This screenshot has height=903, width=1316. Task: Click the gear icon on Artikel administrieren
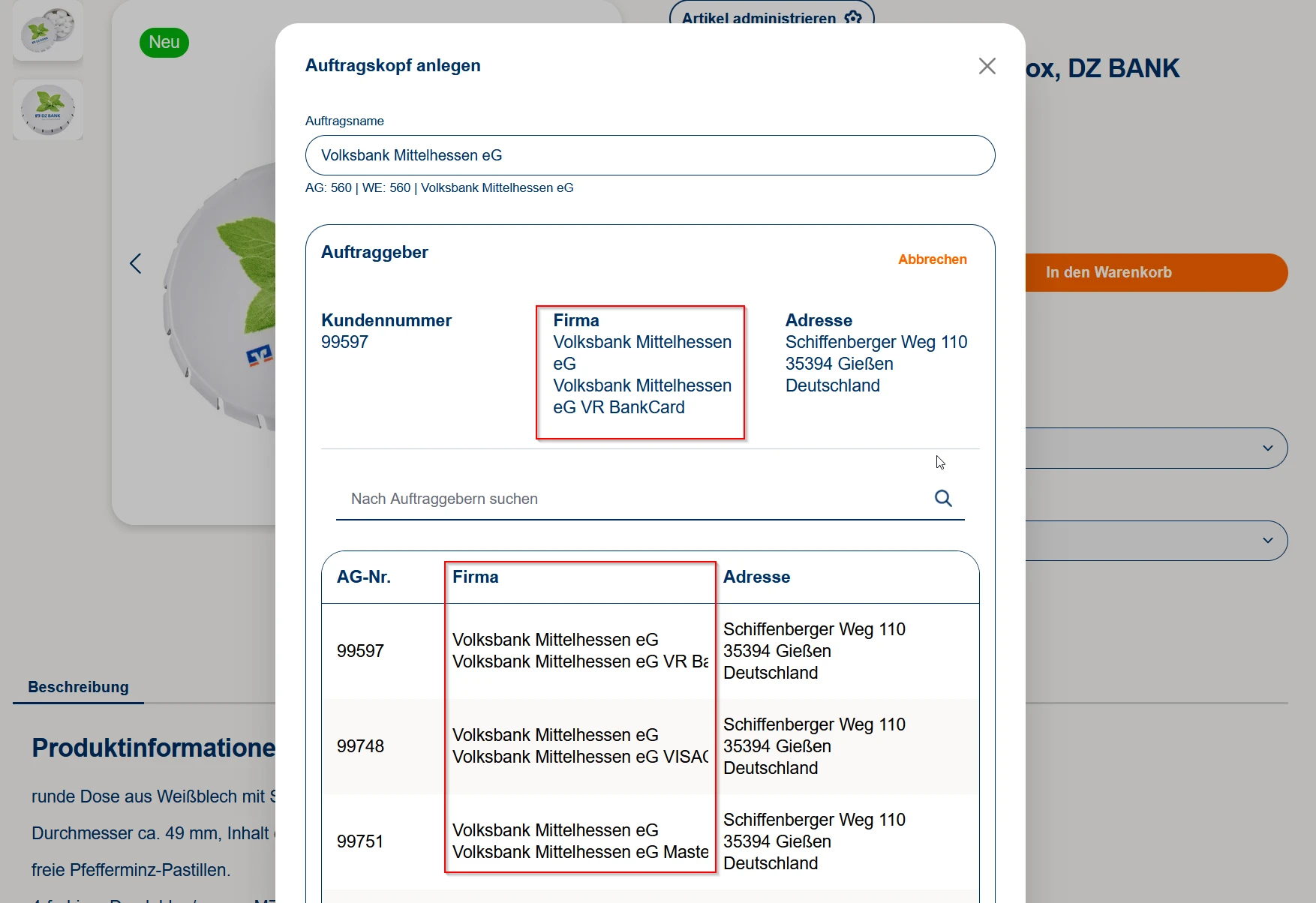853,17
